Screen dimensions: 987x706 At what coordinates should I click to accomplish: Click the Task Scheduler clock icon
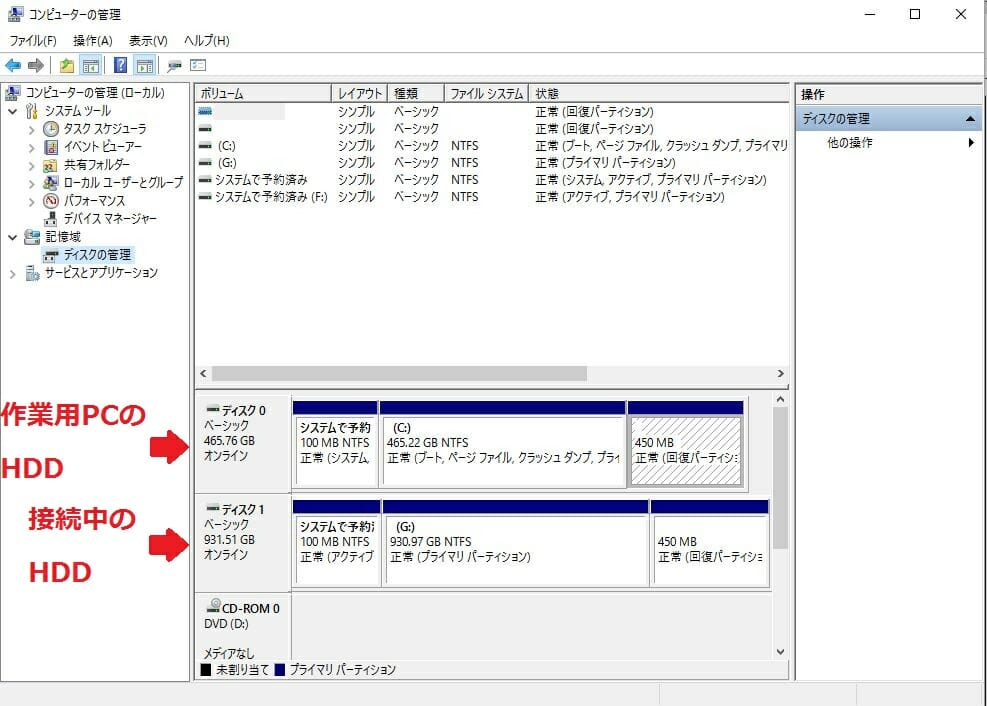pyautogui.click(x=51, y=129)
